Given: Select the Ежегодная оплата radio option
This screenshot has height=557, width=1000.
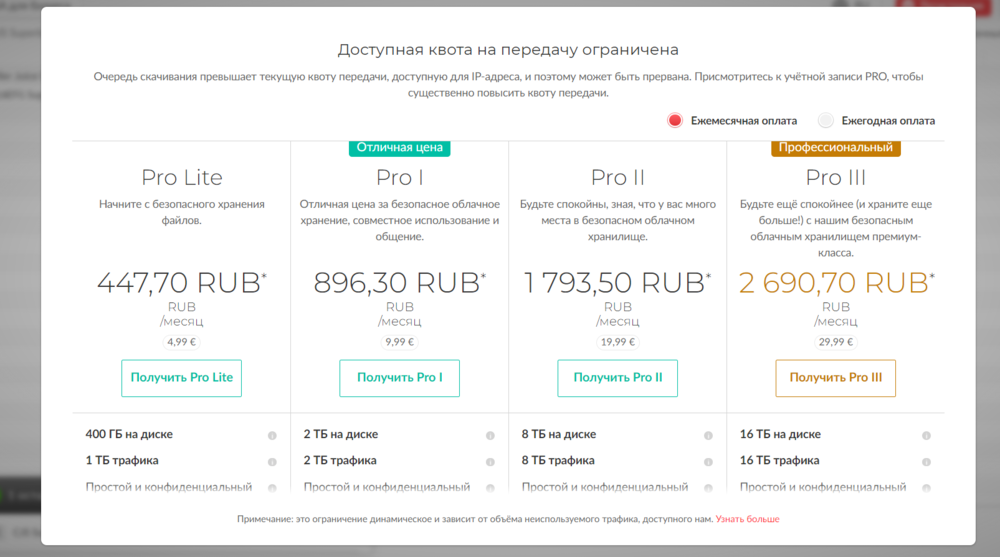Looking at the screenshot, I should (x=825, y=121).
